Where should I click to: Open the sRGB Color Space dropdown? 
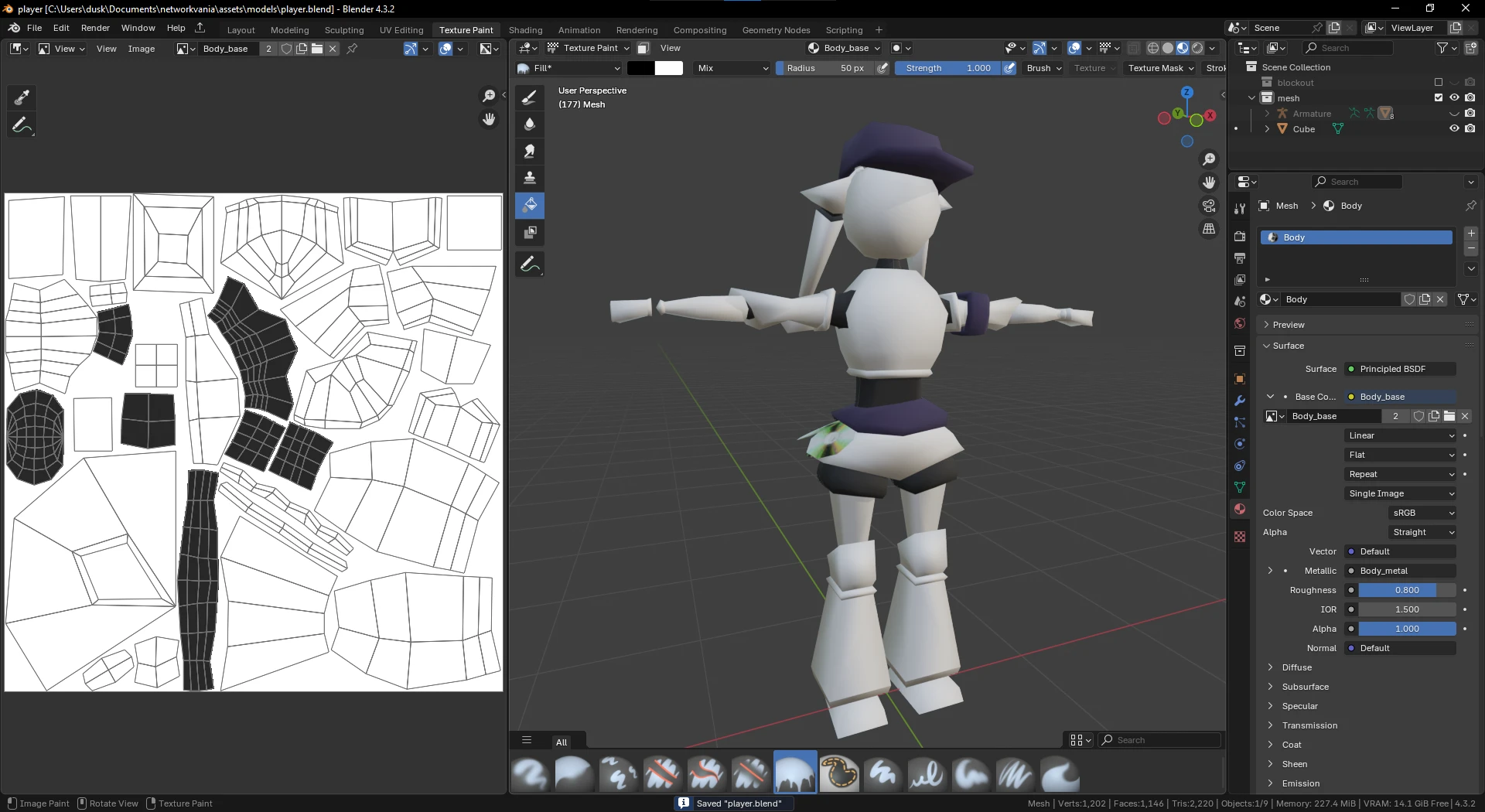pos(1422,513)
